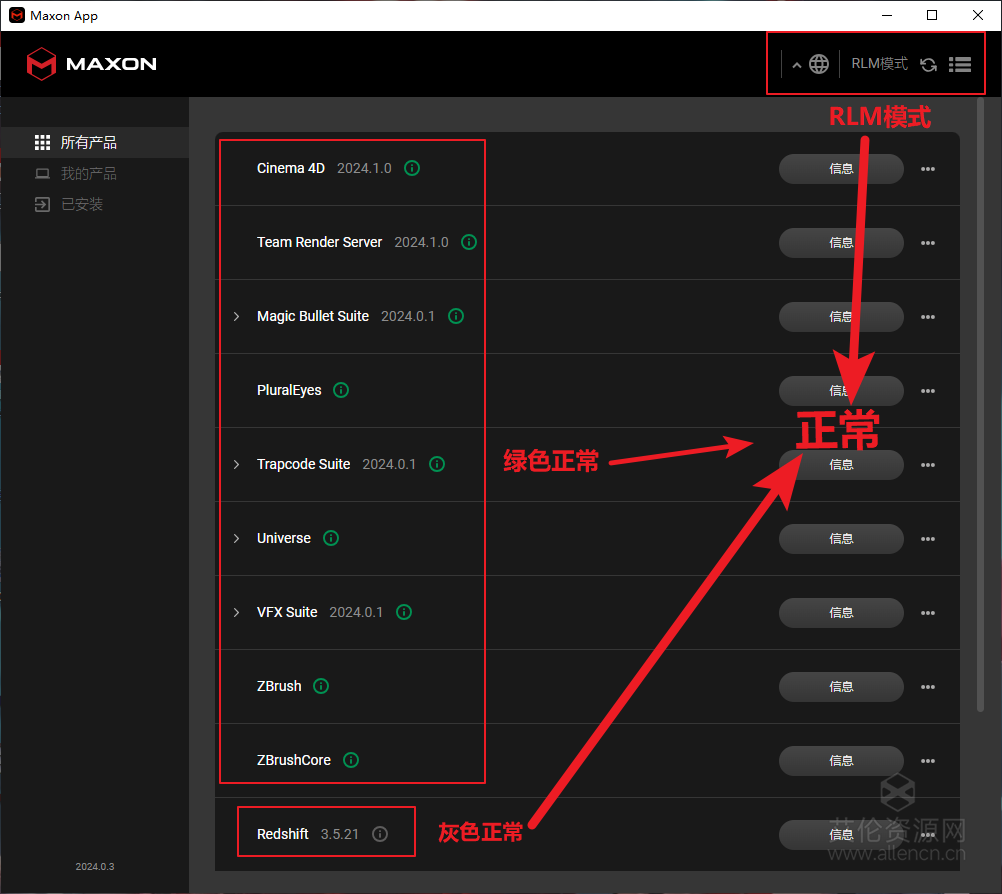Click the PluralEyes product name
The width and height of the screenshot is (1002, 894).
[x=289, y=390]
